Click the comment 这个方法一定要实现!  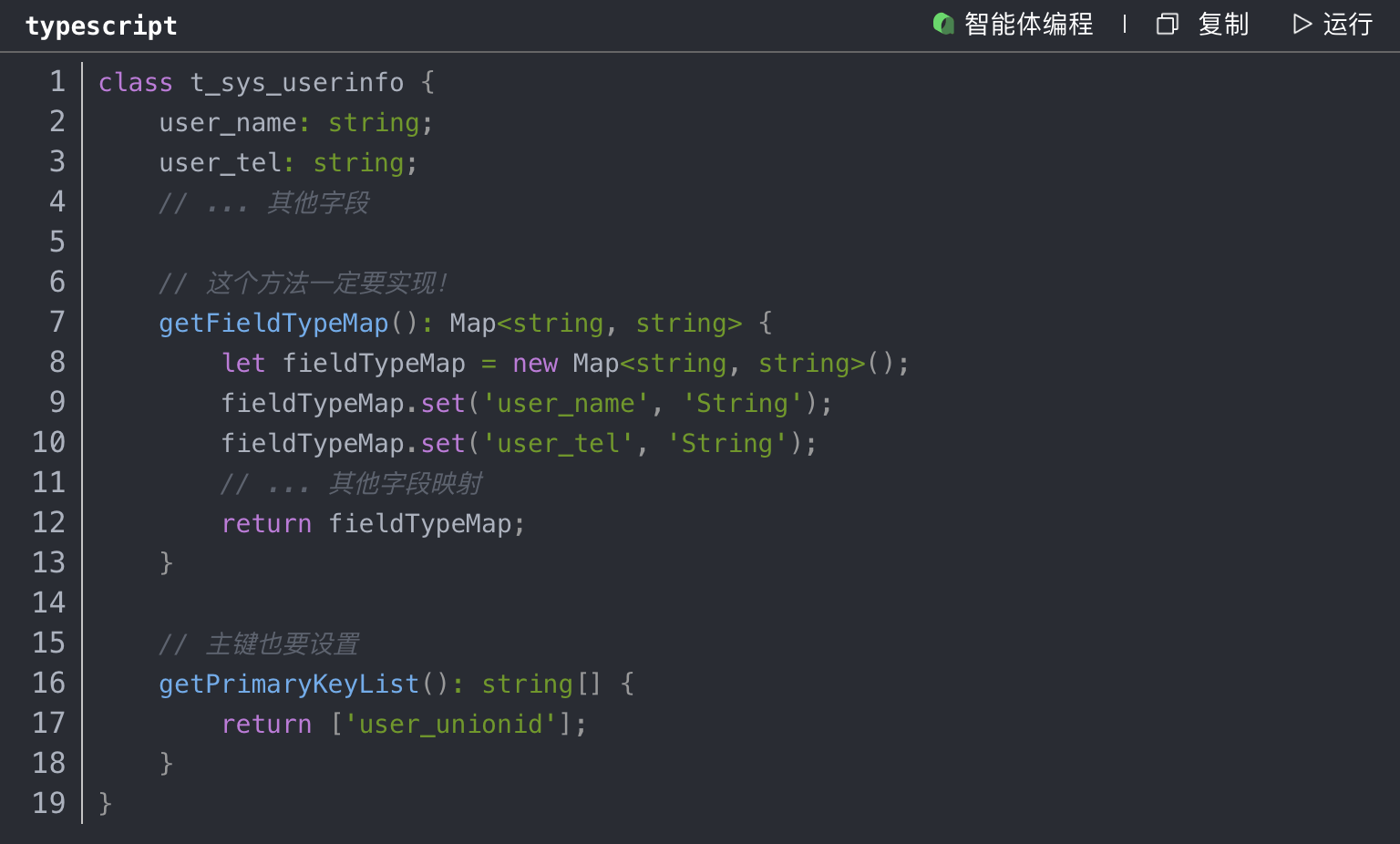pos(326,283)
